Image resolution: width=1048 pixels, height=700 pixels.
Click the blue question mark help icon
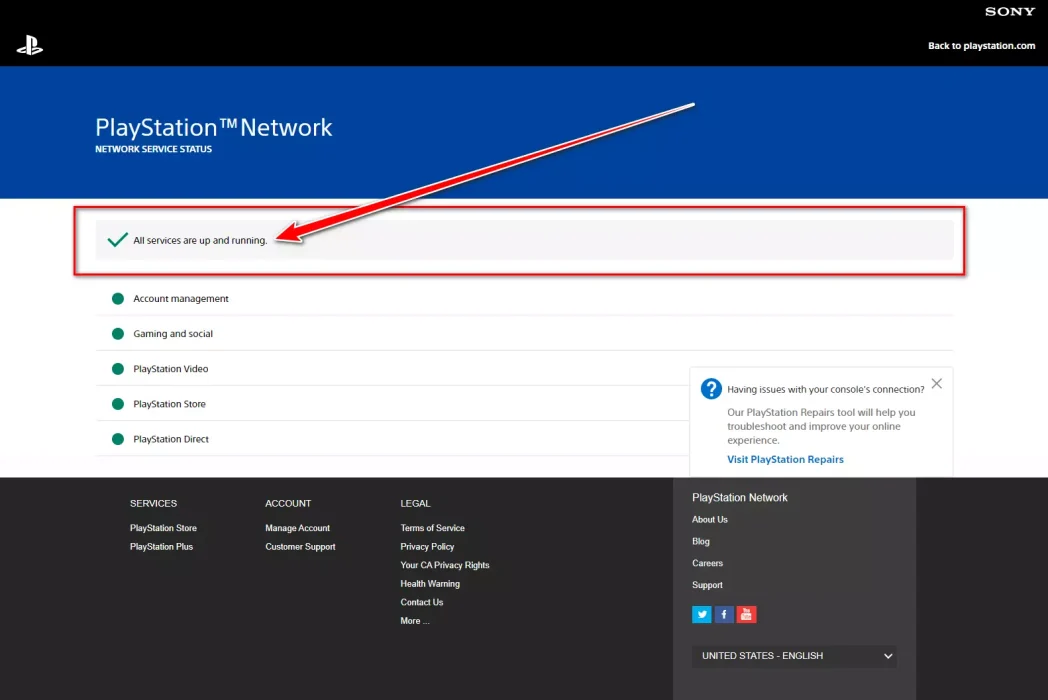tap(711, 388)
